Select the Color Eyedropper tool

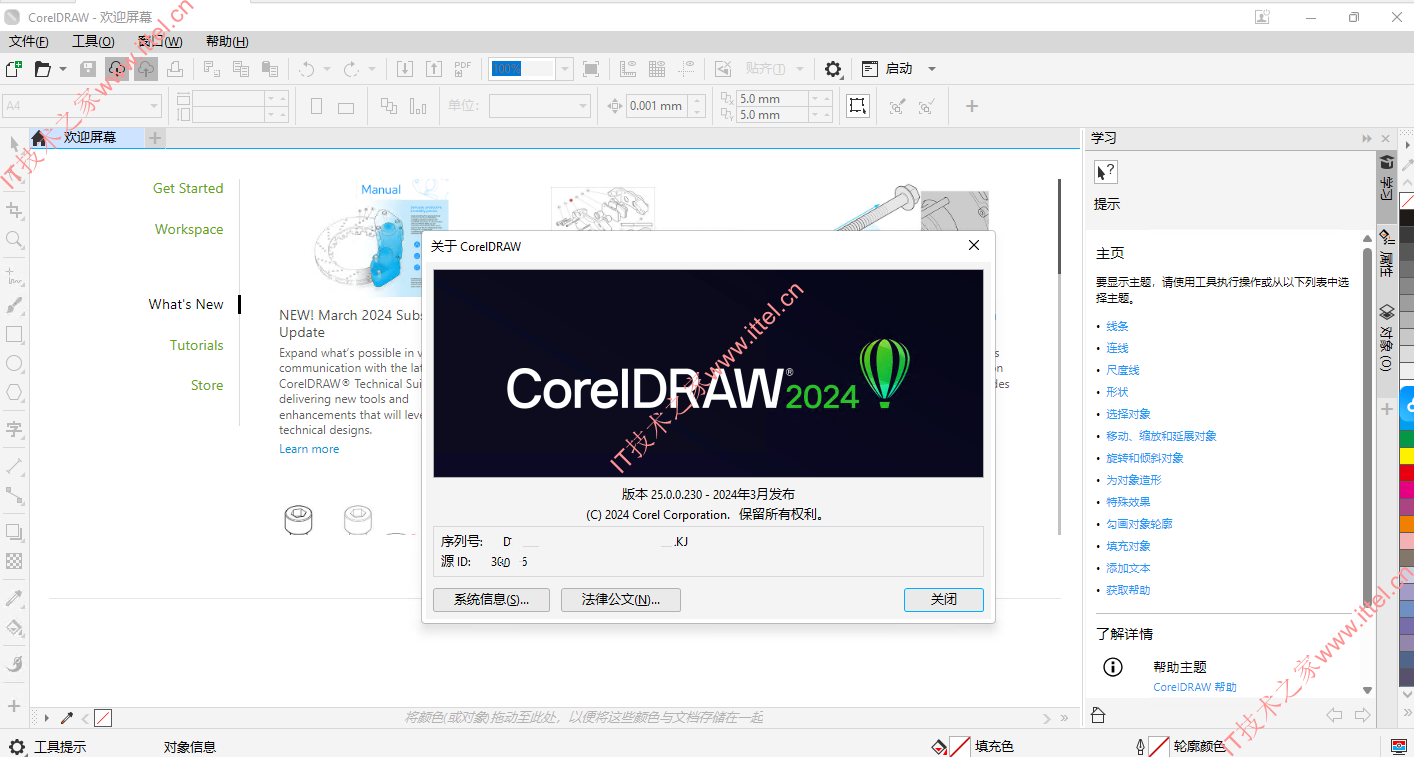15,598
